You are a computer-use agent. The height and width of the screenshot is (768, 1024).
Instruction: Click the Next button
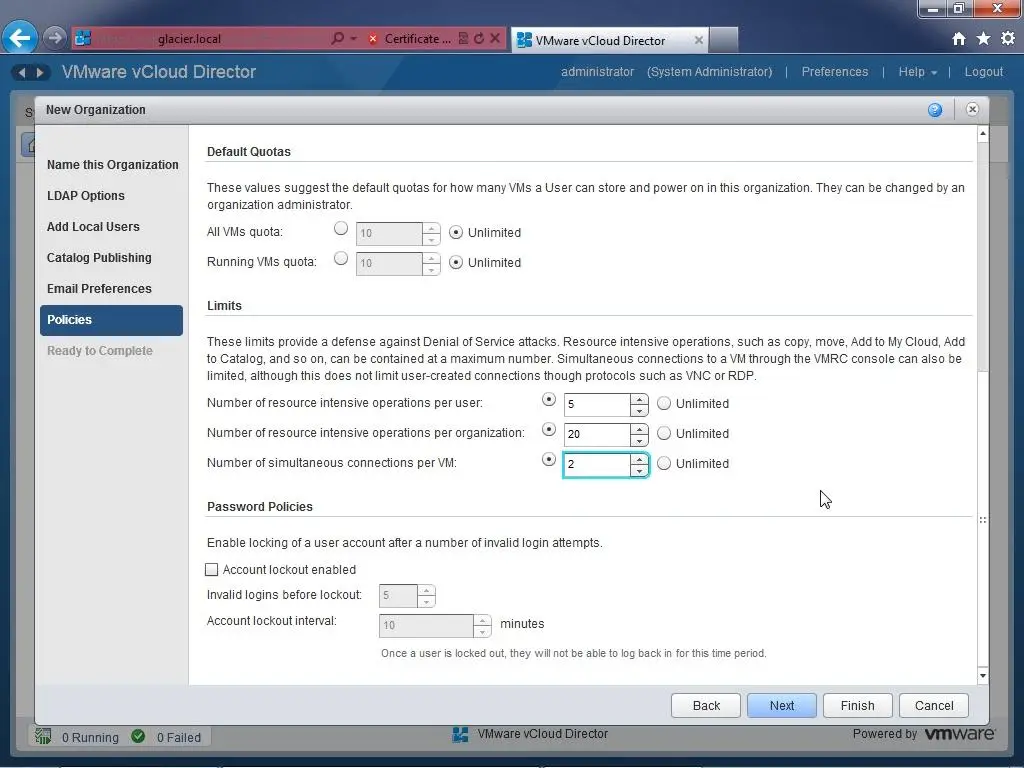click(x=782, y=705)
